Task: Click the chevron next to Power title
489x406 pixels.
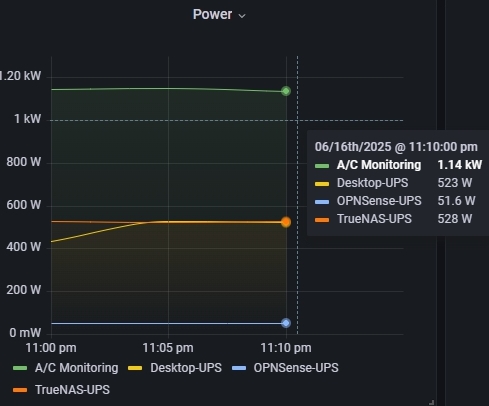Action: (242, 16)
